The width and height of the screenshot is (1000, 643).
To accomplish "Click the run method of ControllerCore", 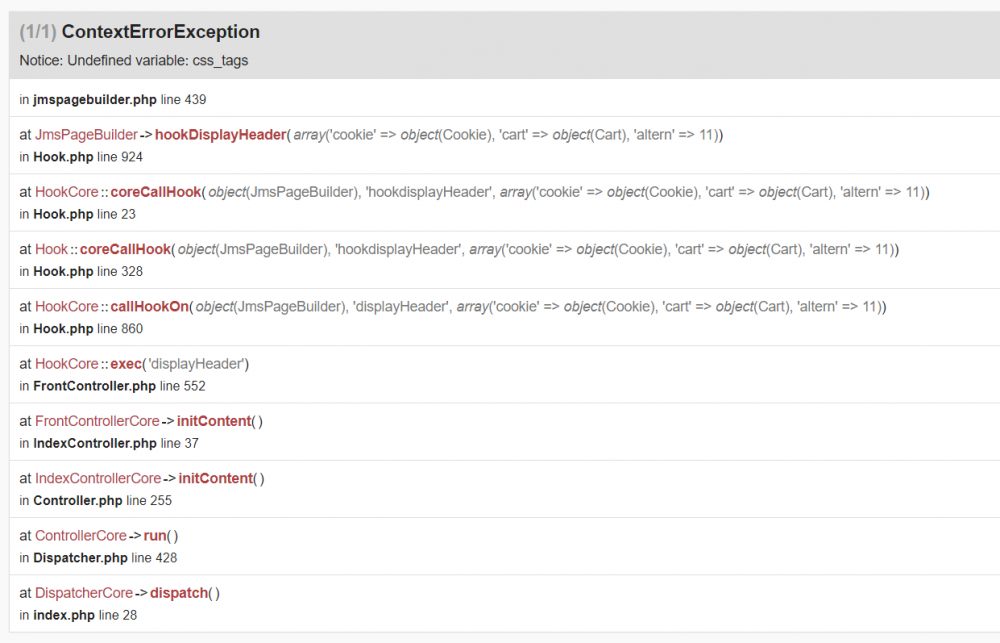I will [155, 536].
